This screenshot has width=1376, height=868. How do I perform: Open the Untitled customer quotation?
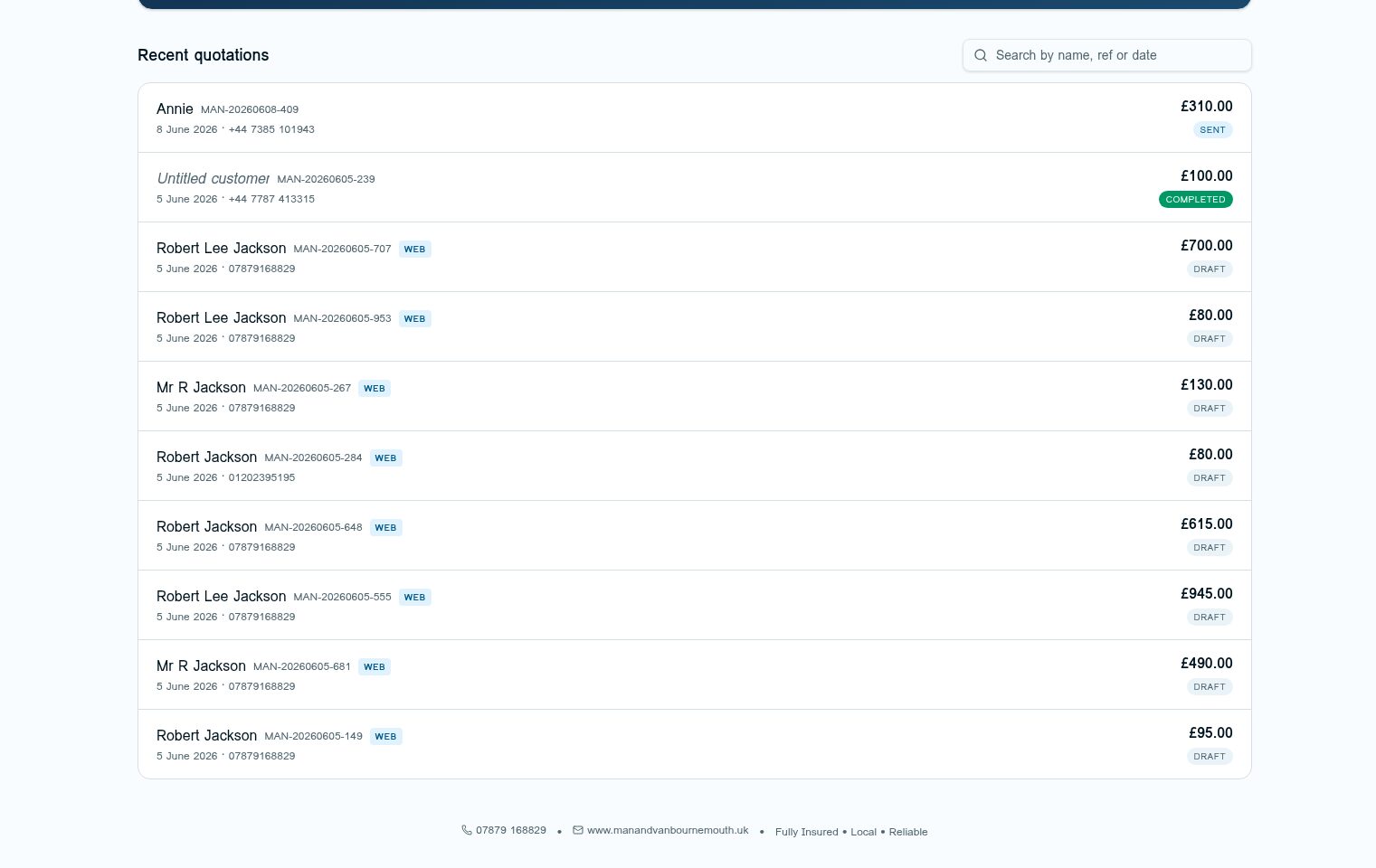[x=695, y=187]
